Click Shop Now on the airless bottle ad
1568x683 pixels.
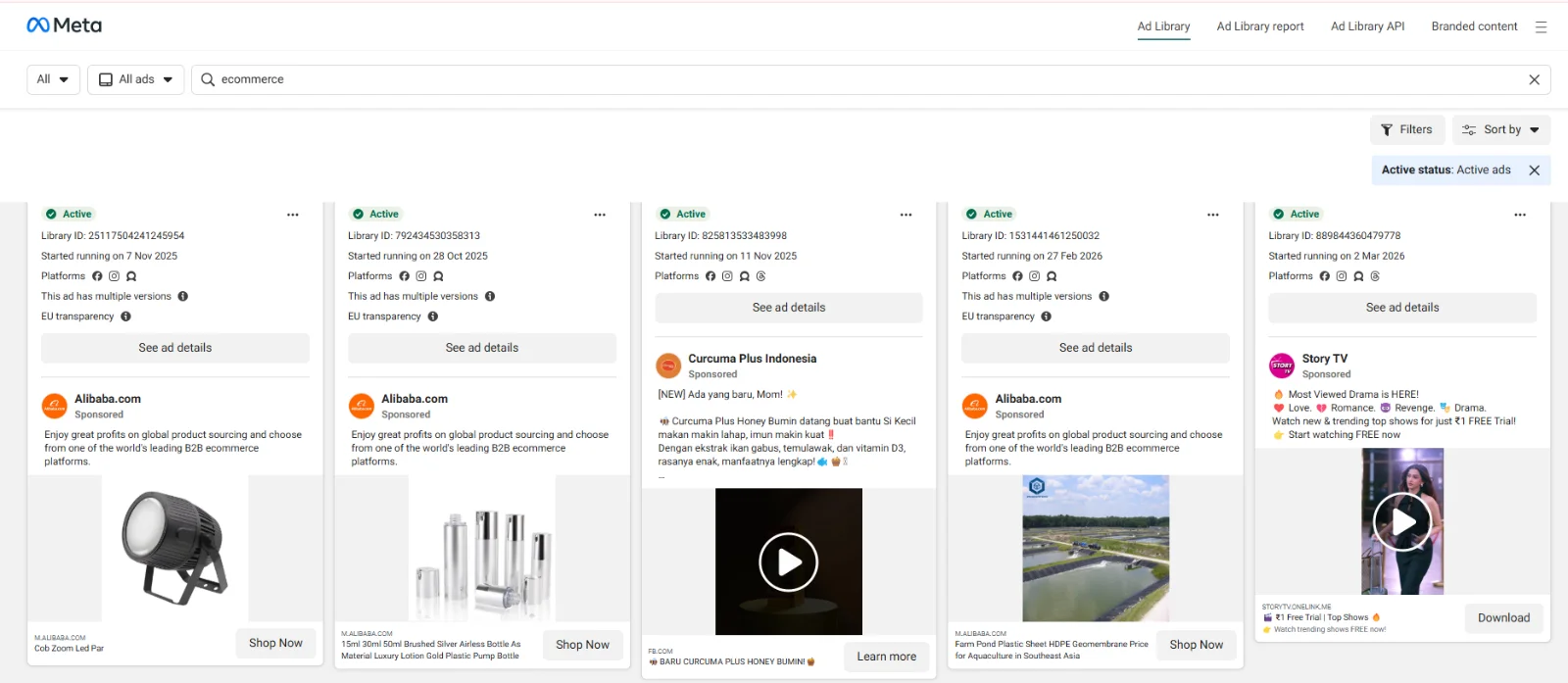pos(582,645)
